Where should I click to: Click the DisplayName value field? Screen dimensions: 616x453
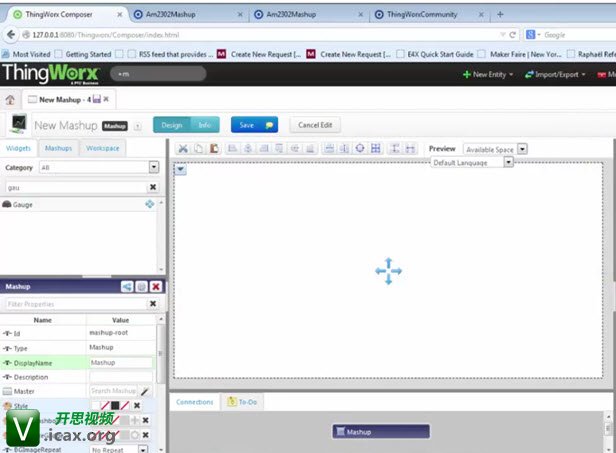(121, 362)
